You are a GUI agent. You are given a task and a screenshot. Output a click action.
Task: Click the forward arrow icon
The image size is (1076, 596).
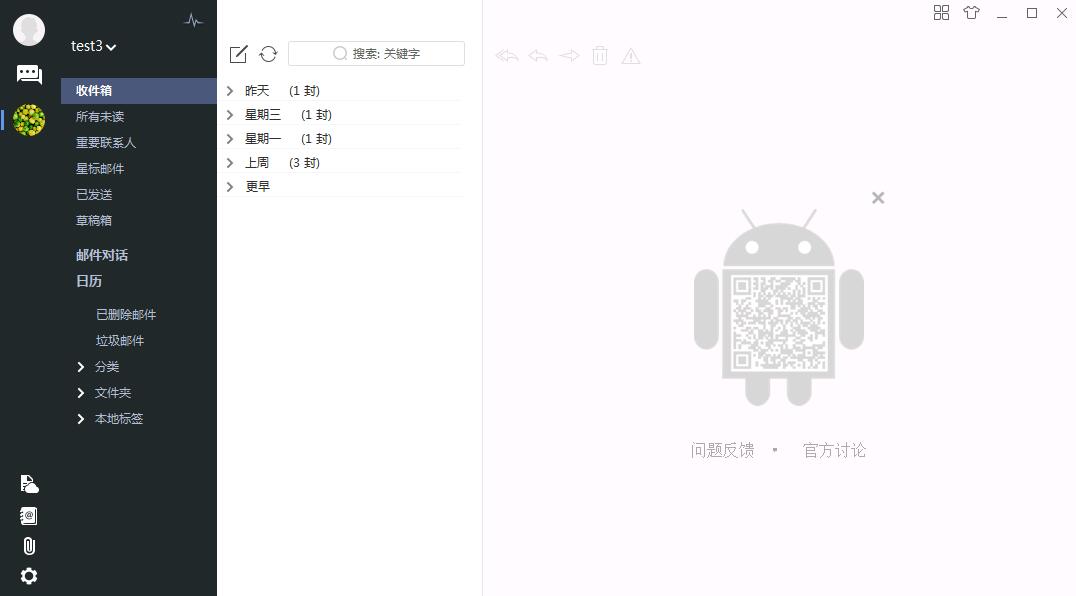click(569, 56)
